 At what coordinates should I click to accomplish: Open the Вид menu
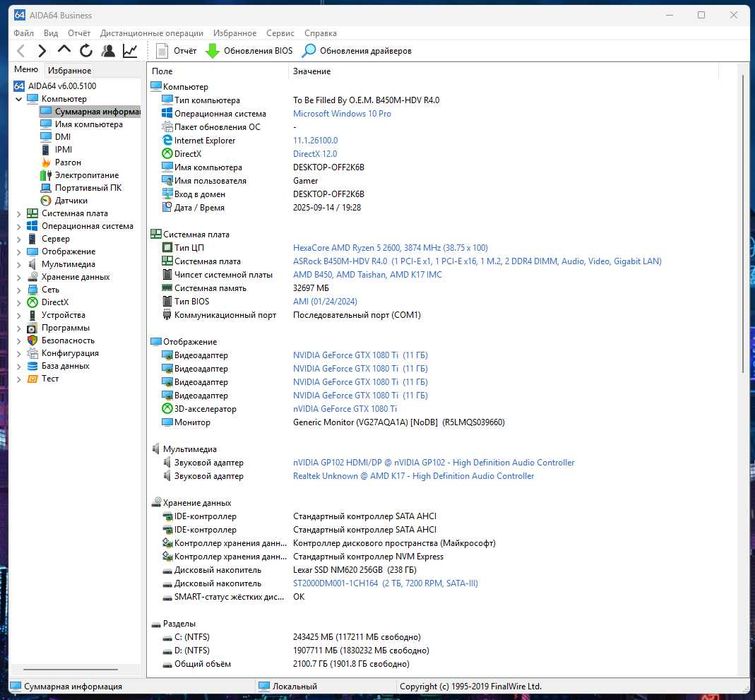click(51, 33)
